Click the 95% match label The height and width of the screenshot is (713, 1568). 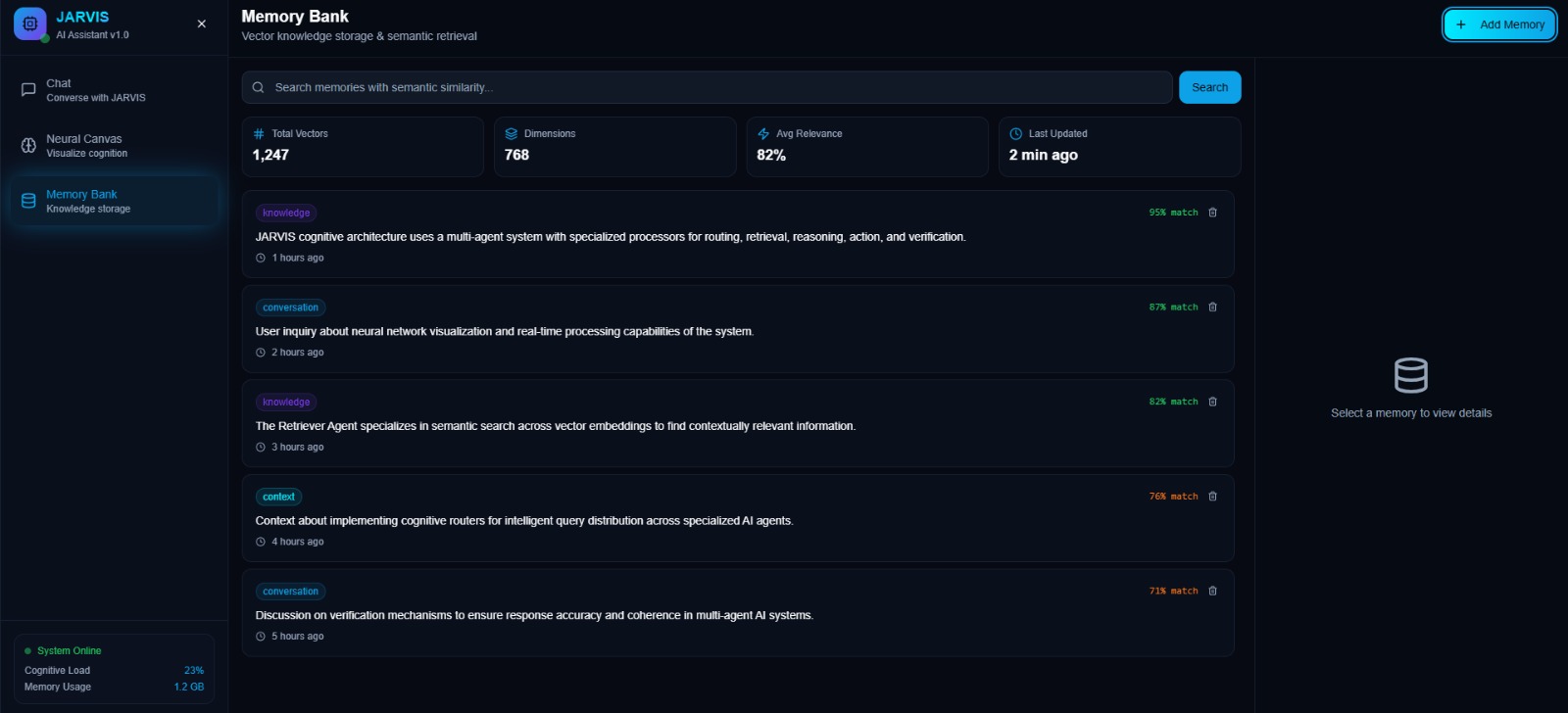click(1173, 213)
